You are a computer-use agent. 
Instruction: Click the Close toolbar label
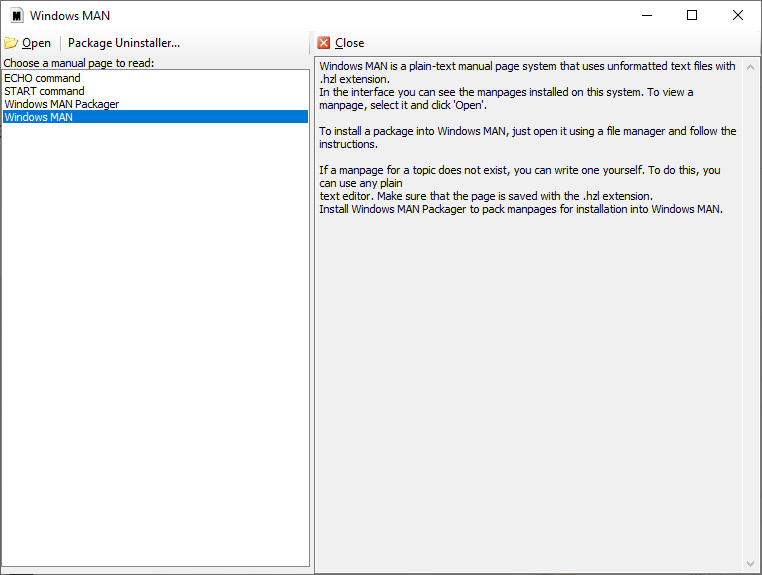(349, 43)
